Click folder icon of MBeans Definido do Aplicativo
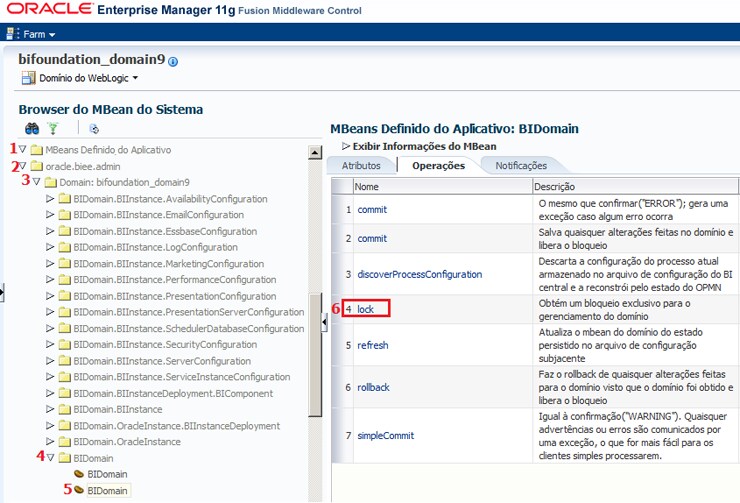The image size is (740, 503). pyautogui.click(x=36, y=150)
